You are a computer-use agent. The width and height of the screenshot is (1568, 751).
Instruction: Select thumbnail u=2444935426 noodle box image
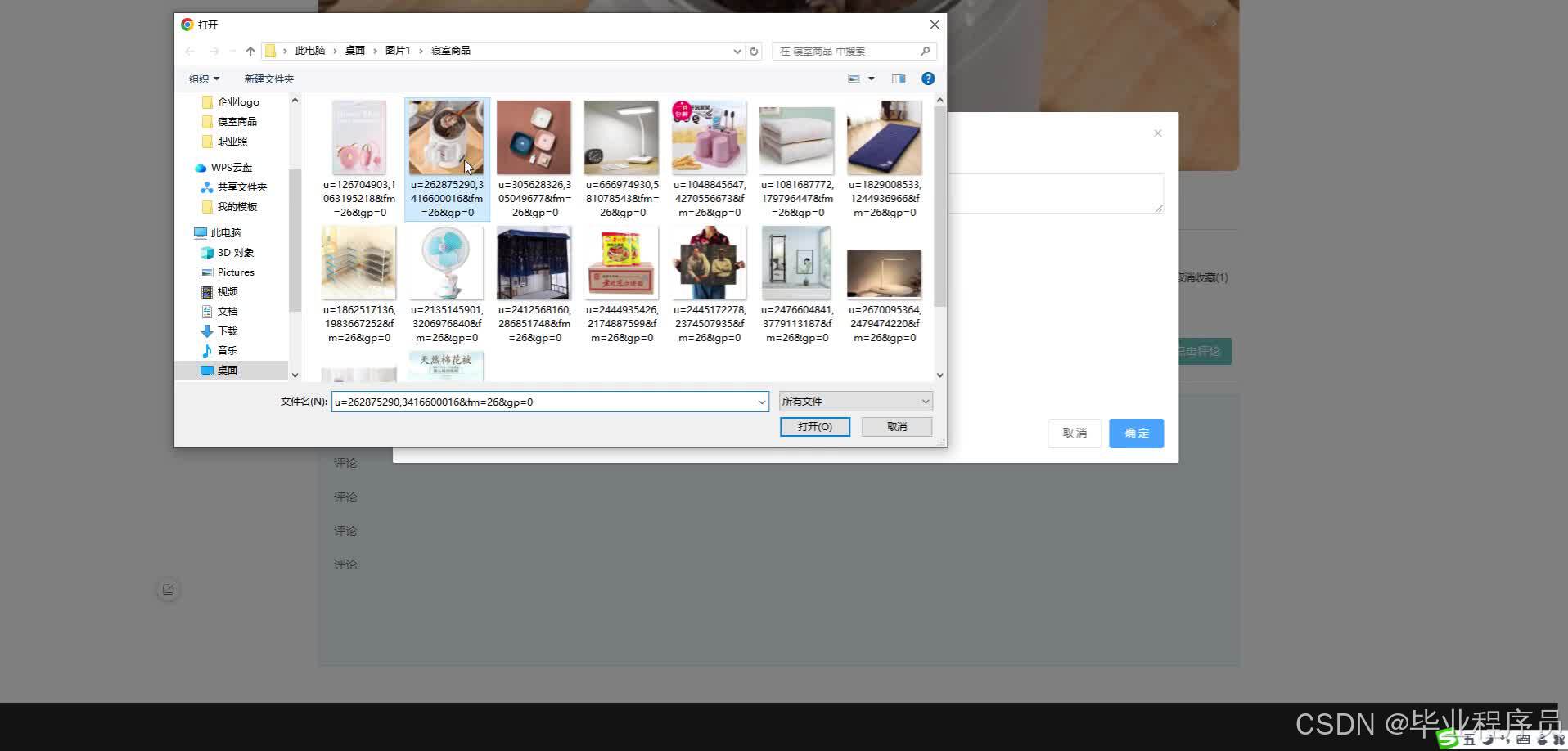coord(621,264)
